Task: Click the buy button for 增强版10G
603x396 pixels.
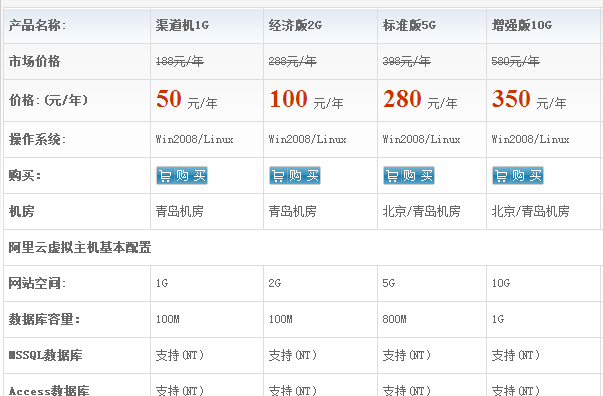Action: tap(518, 176)
